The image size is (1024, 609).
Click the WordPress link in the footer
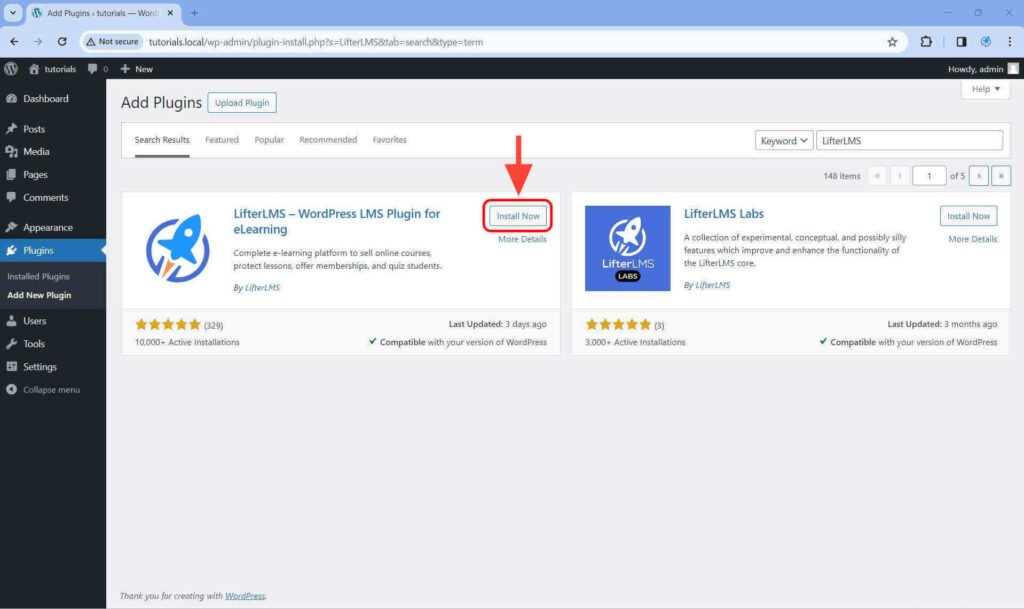[x=245, y=595]
